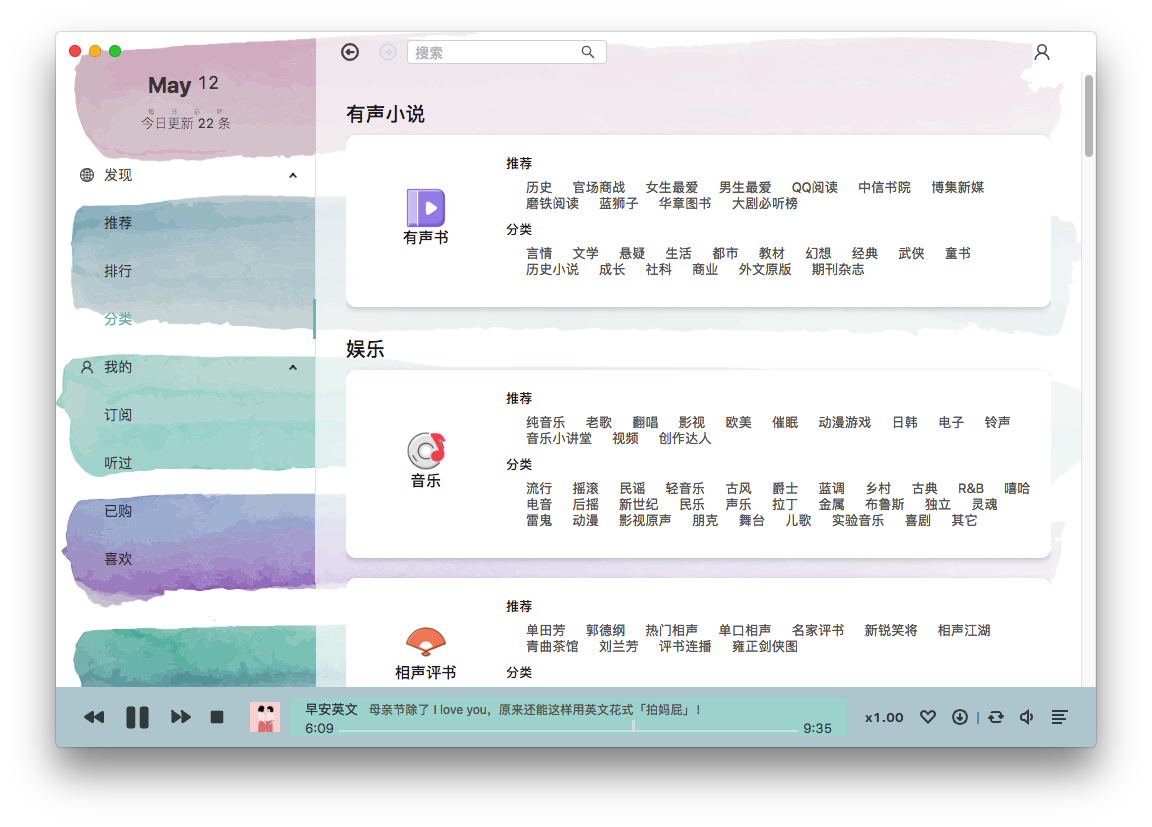The image size is (1152, 827).
Task: Click in the 搜索 search field
Action: pos(506,52)
